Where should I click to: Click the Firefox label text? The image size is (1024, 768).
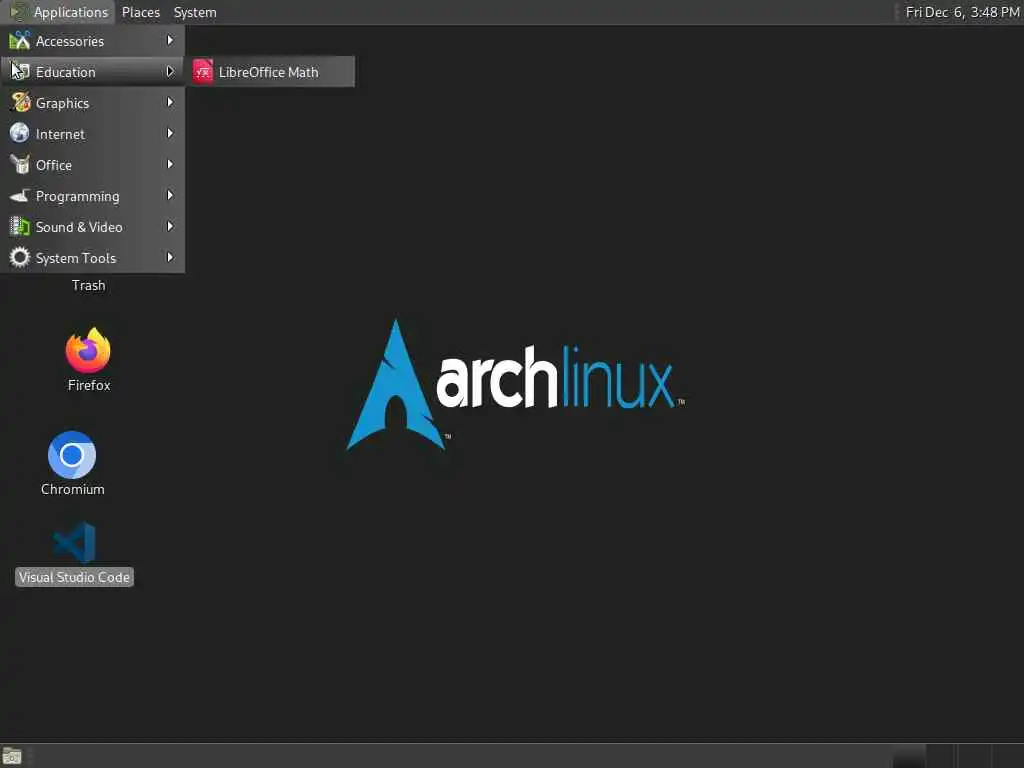pos(89,385)
